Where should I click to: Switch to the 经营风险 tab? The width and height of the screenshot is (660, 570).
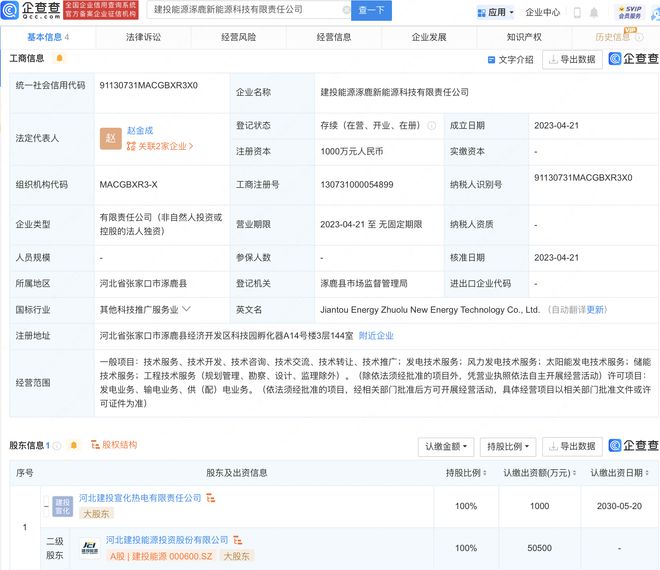click(x=239, y=37)
